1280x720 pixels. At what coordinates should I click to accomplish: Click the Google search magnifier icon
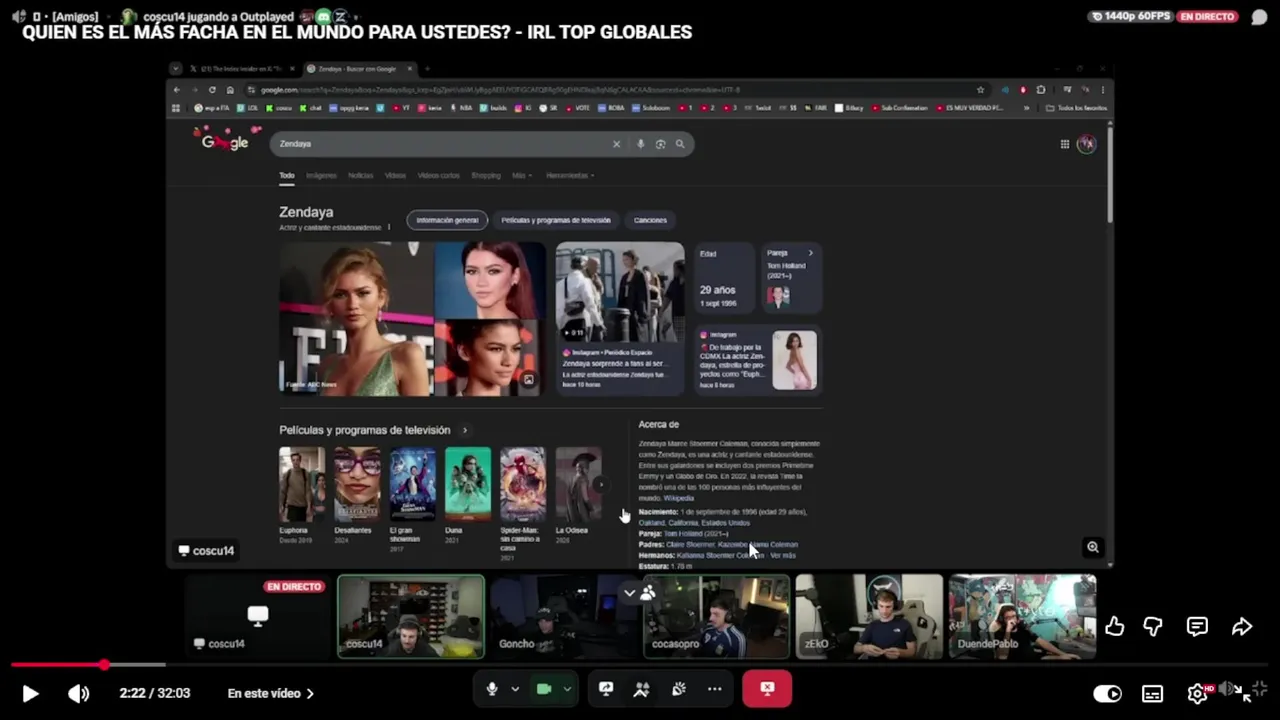point(680,144)
